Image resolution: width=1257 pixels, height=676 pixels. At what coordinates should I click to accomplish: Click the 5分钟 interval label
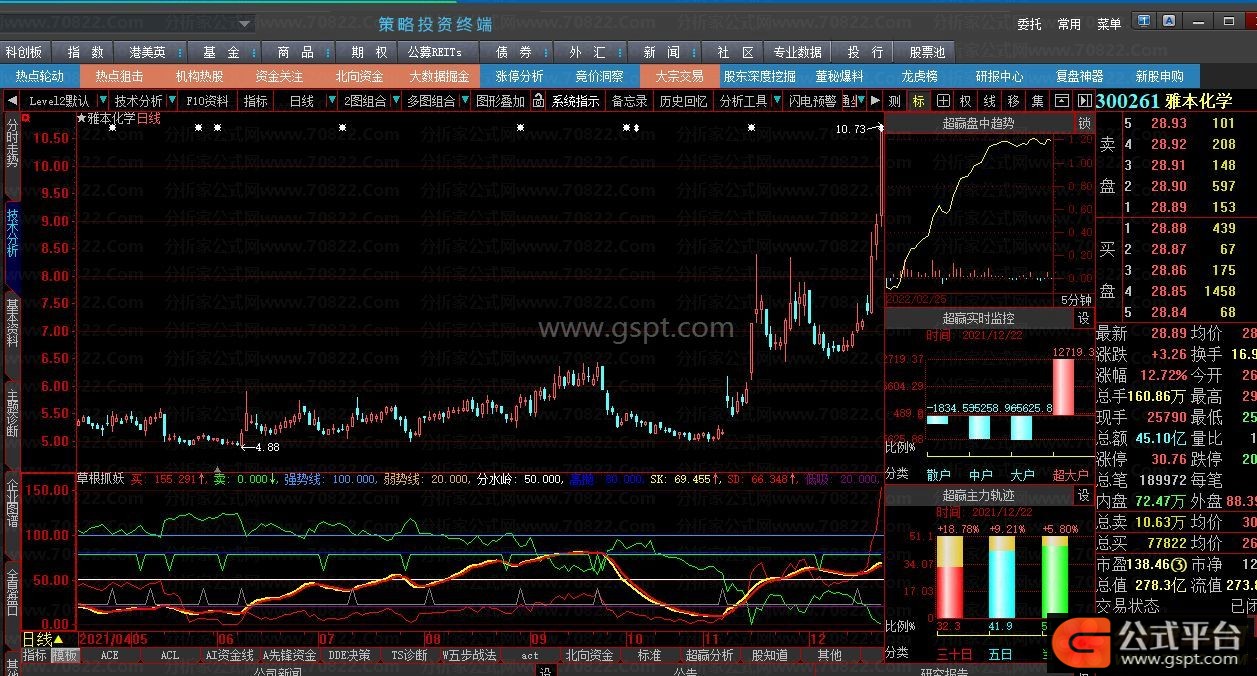pos(1077,300)
